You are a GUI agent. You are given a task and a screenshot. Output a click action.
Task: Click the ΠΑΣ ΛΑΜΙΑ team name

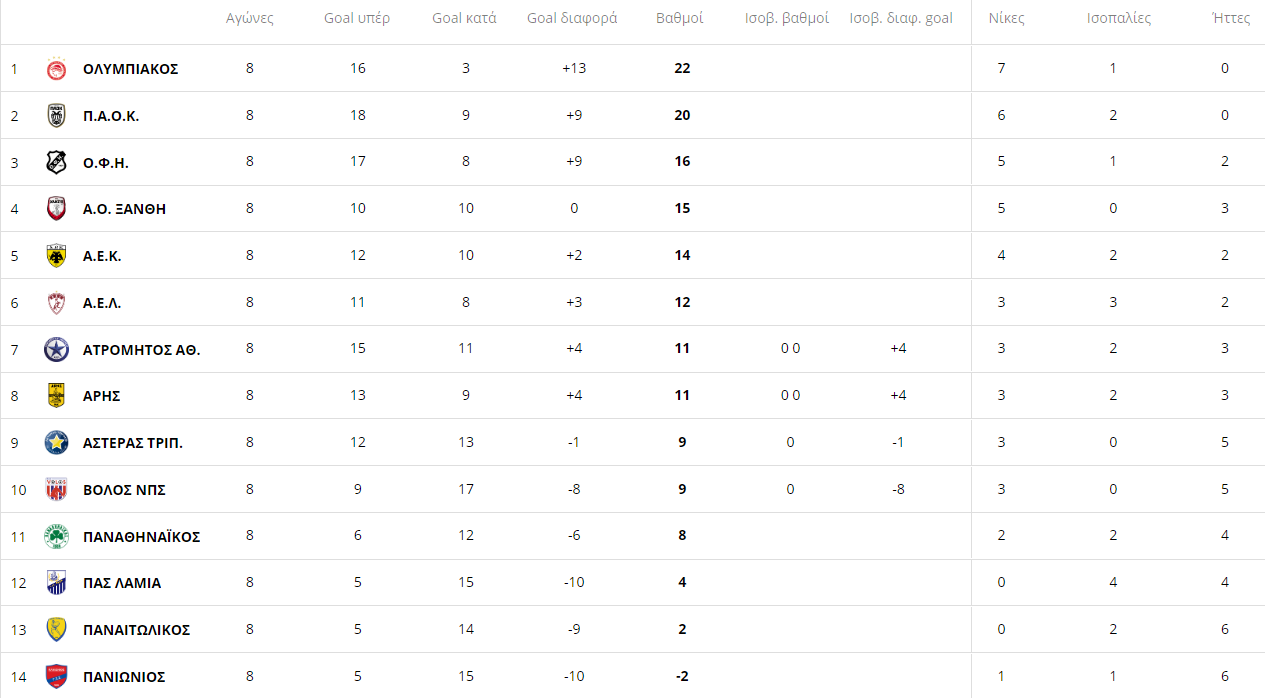(x=122, y=583)
